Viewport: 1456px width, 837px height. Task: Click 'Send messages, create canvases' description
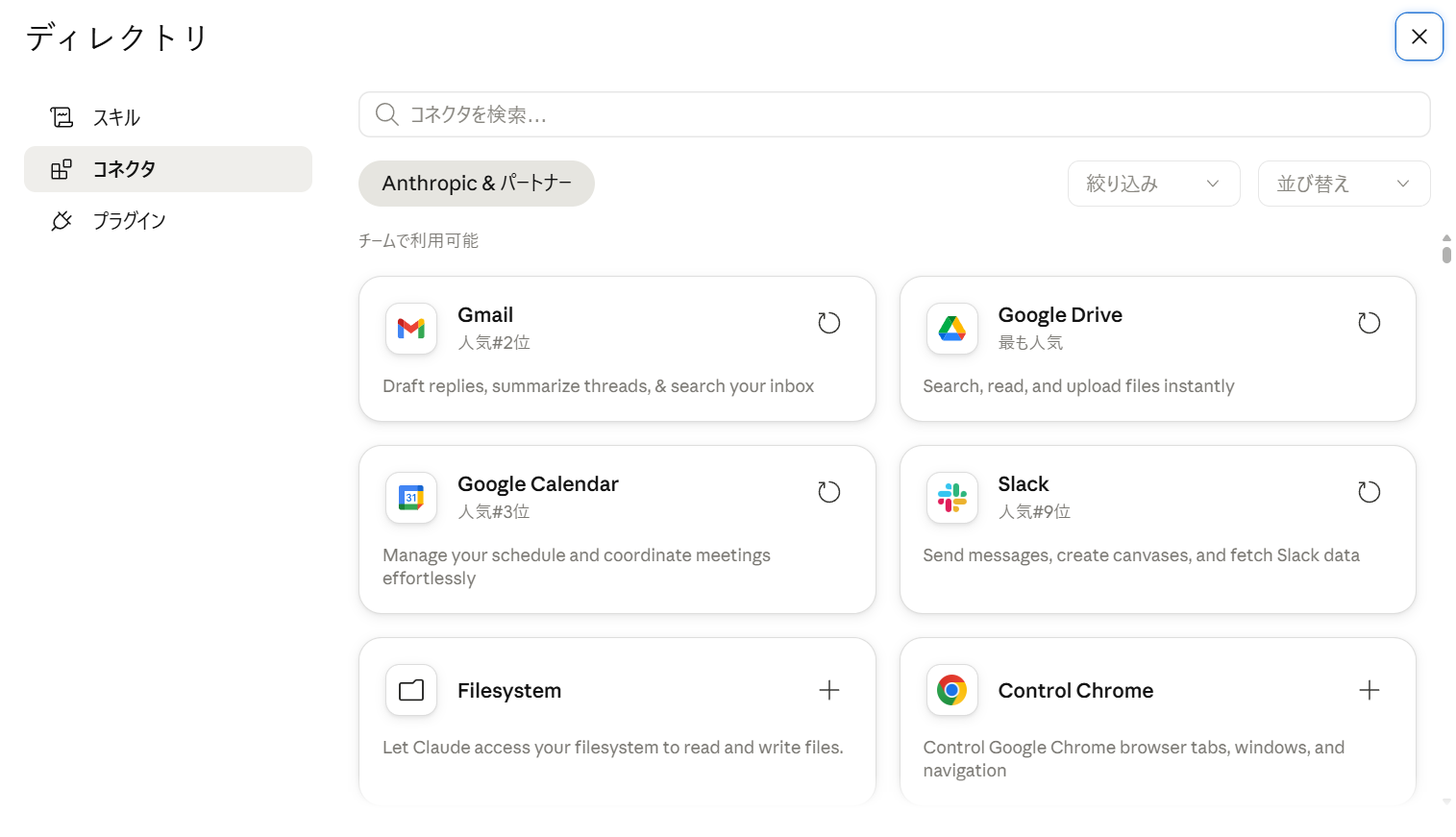[1141, 555]
